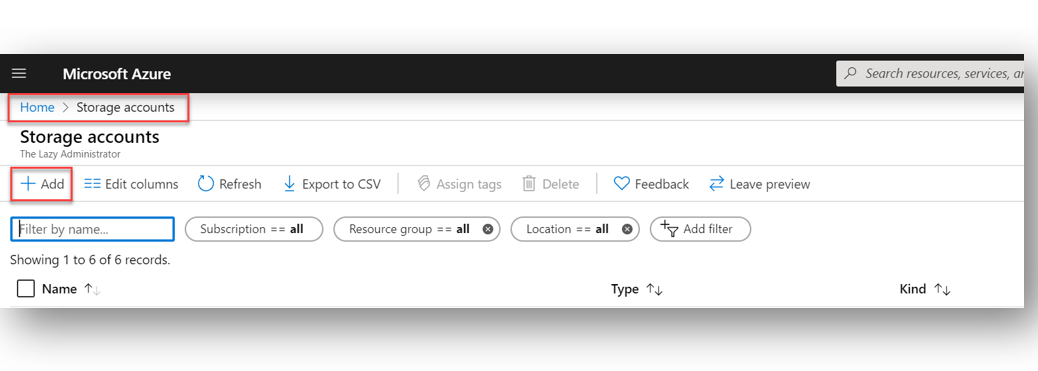Tick the select-all checkbox beside Name
Image resolution: width=1038 pixels, height=371 pixels.
coord(26,289)
